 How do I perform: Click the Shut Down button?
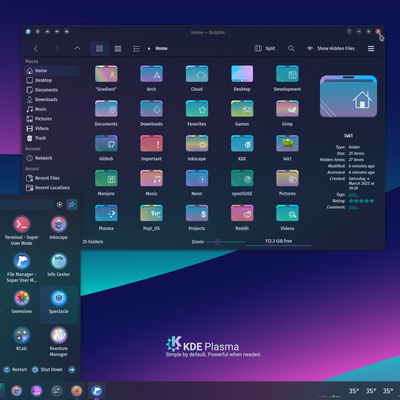click(x=47, y=370)
